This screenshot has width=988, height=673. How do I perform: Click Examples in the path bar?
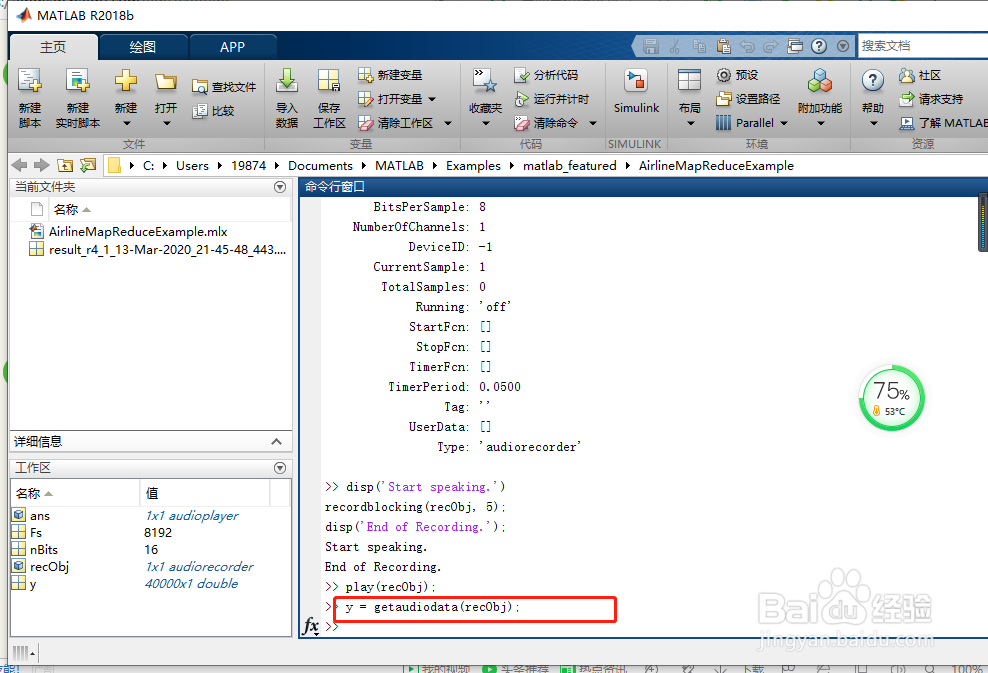coord(473,166)
